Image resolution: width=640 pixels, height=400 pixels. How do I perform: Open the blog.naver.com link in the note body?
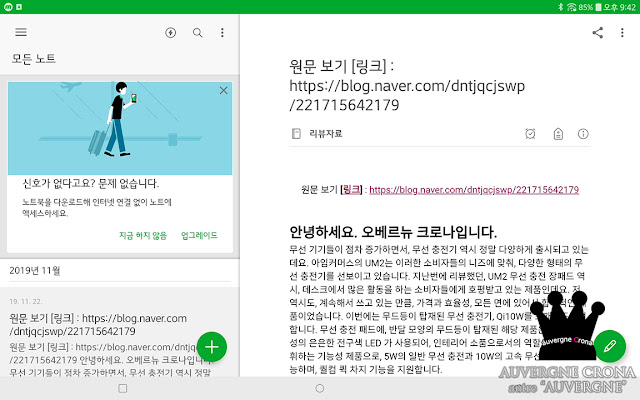point(474,189)
